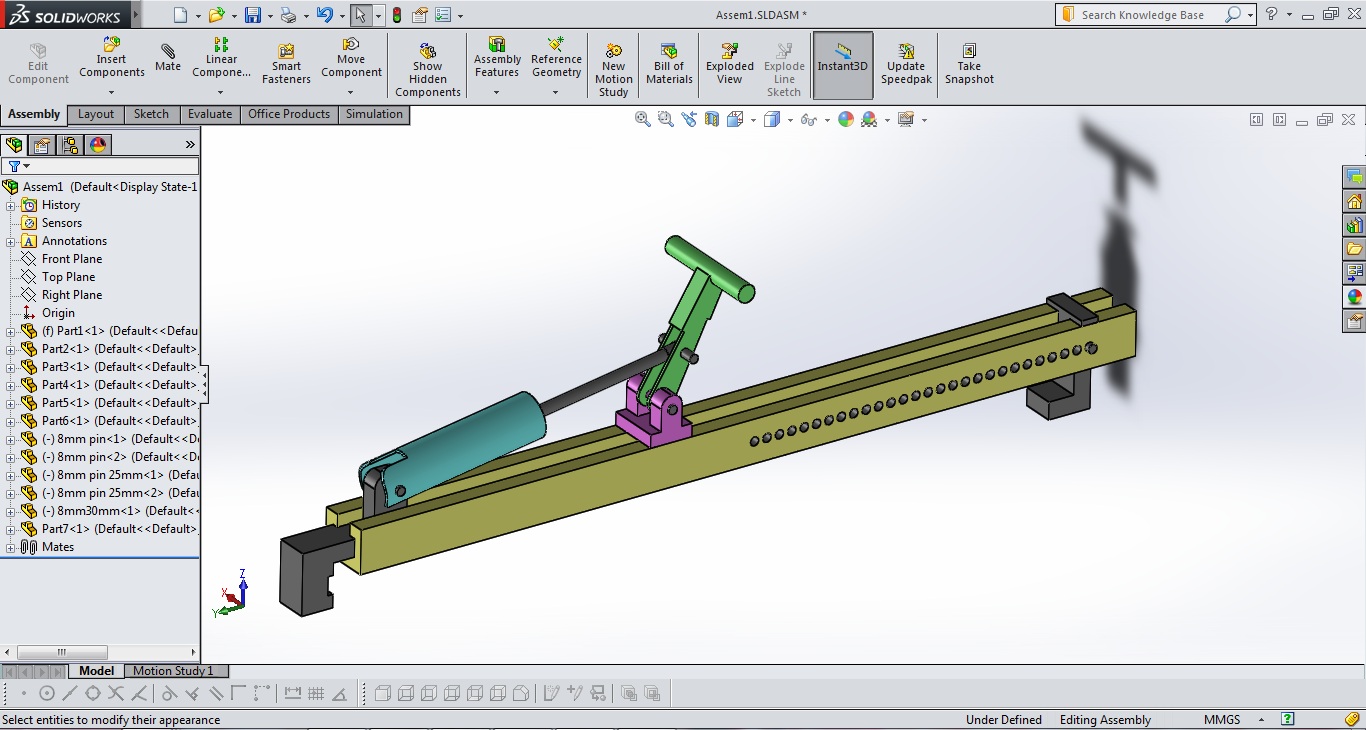The width and height of the screenshot is (1366, 730).
Task: Open Move Component dropdown arrow
Action: tap(351, 92)
